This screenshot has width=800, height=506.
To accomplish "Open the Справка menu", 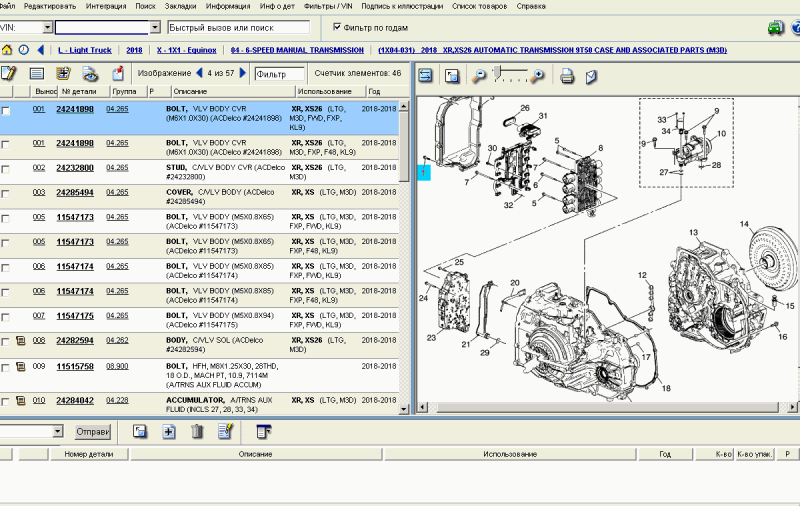I will tap(531, 6).
